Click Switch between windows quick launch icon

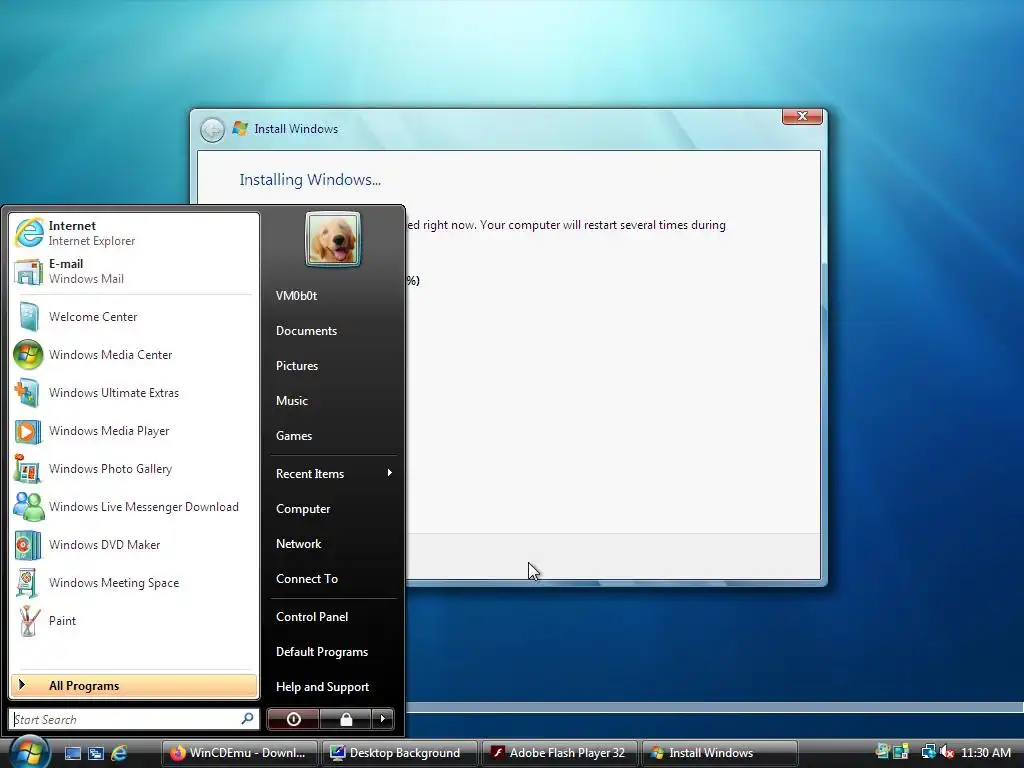96,753
